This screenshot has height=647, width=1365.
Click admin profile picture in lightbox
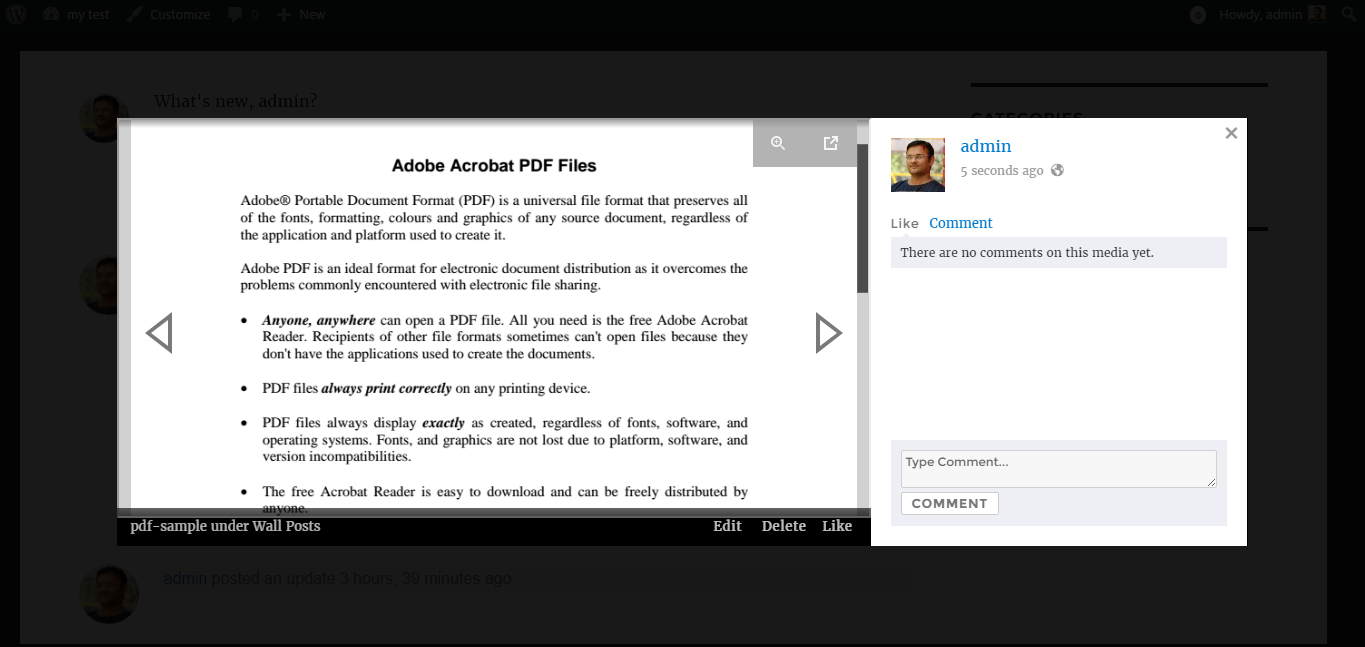coord(917,165)
